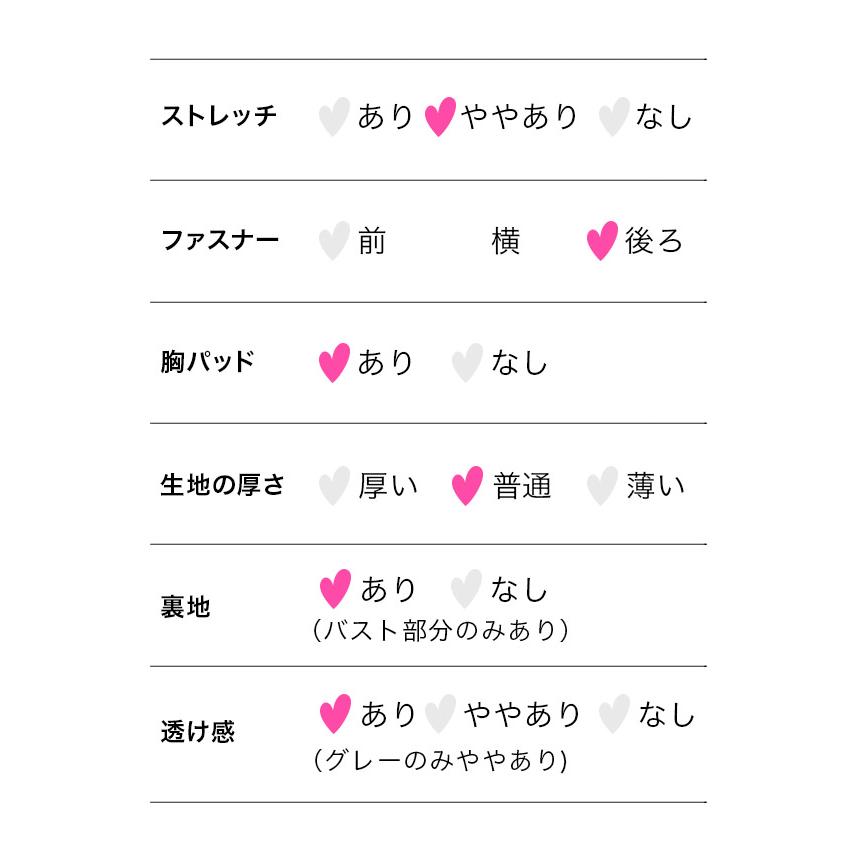The height and width of the screenshot is (854, 854).
Task: Click the pink heart for 透け感 あり
Action: point(335,714)
